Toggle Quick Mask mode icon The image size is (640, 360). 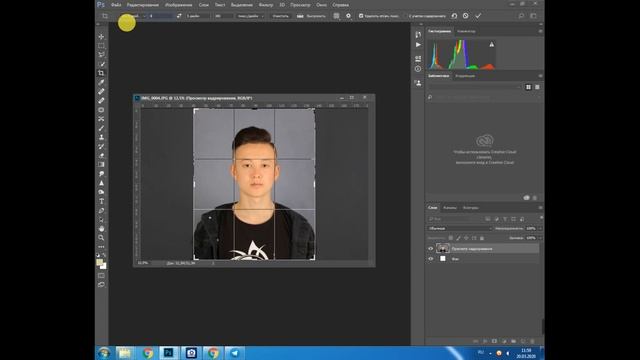[101, 276]
